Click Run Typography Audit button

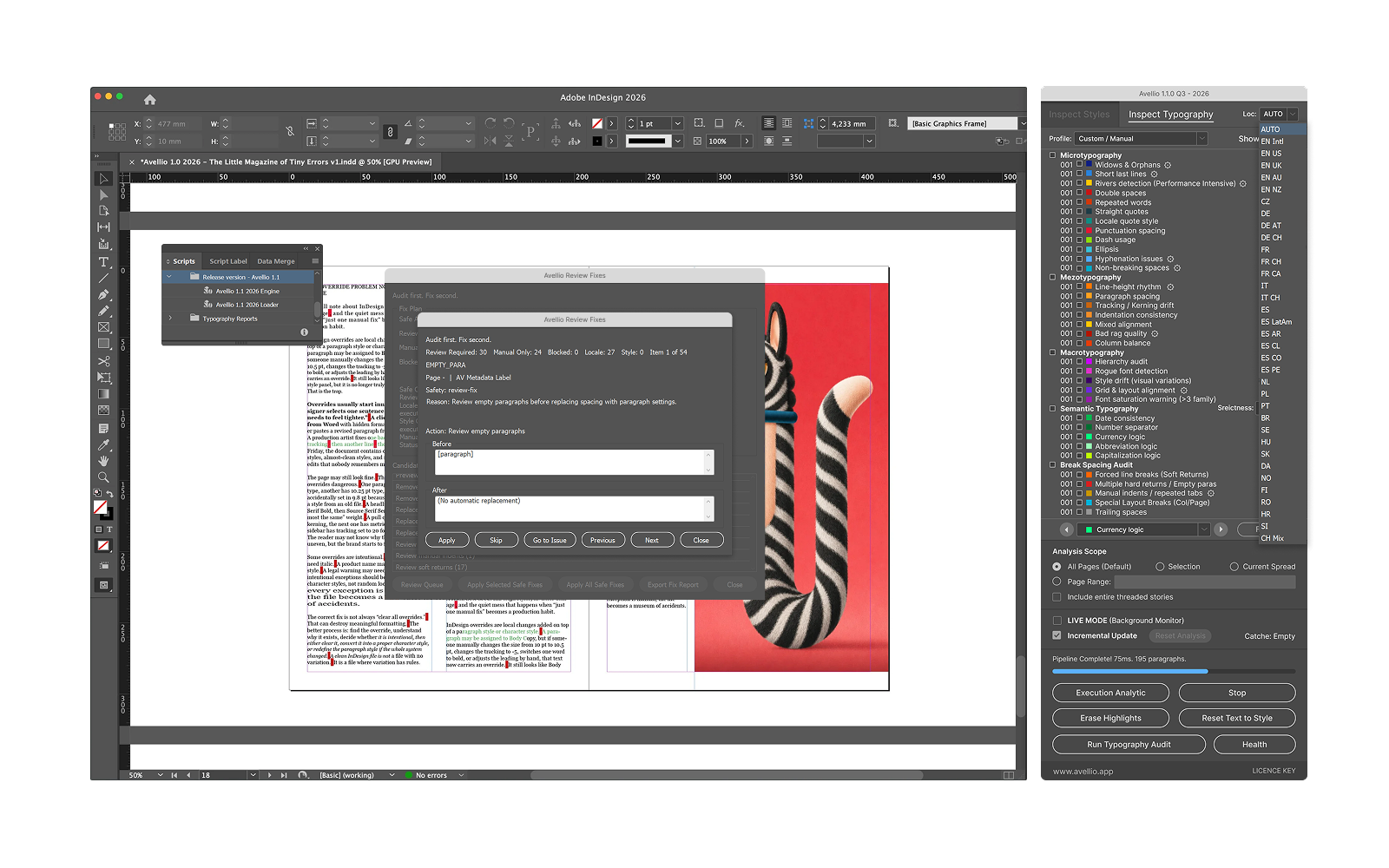[1129, 745]
